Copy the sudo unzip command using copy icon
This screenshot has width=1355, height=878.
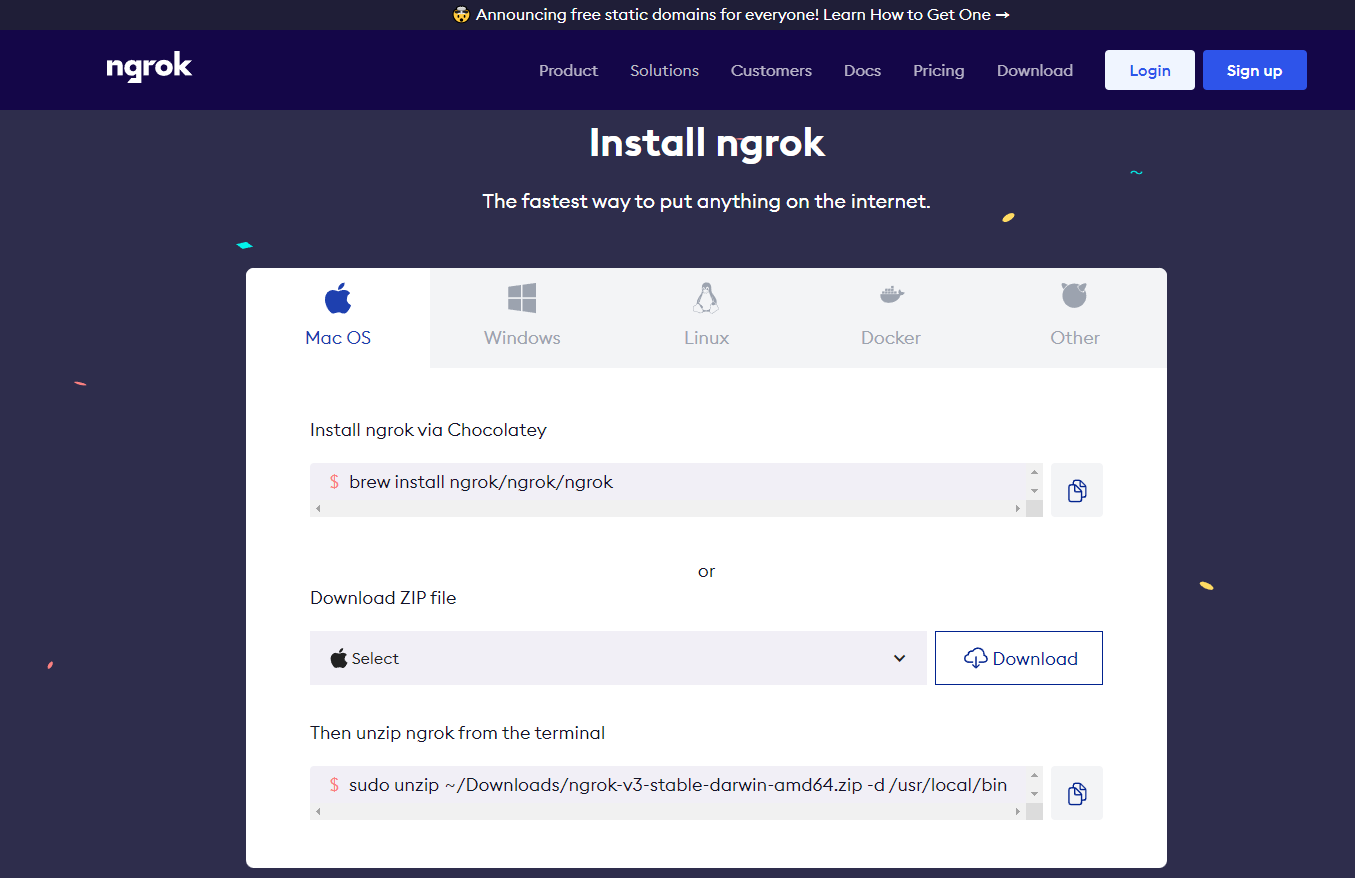[x=1076, y=793]
